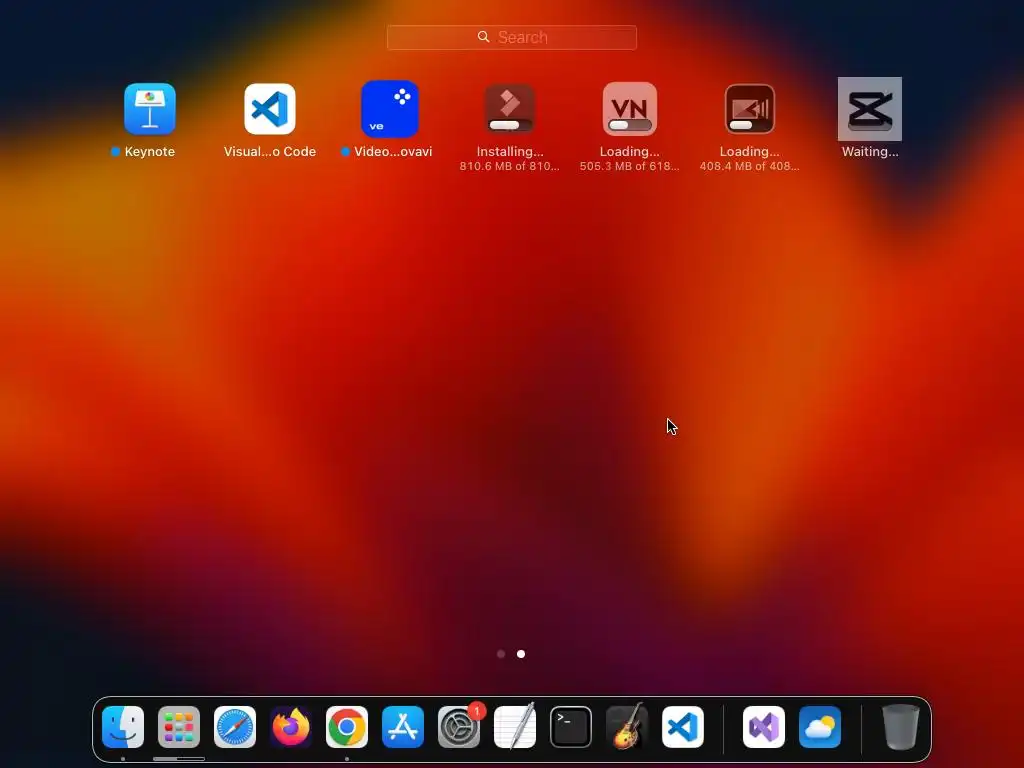This screenshot has height=768, width=1024.
Task: Click the "408.4 MB of 408..." text
Action: (750, 166)
